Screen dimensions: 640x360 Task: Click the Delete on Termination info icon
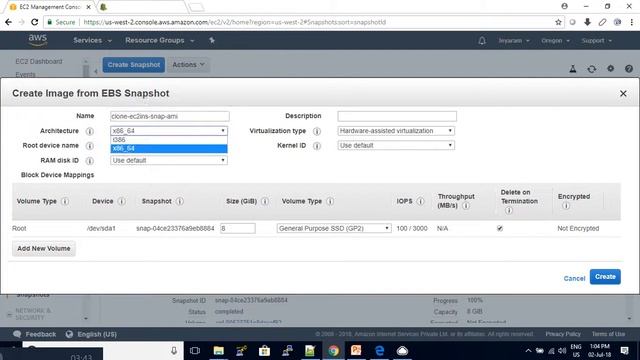[x=509, y=211]
